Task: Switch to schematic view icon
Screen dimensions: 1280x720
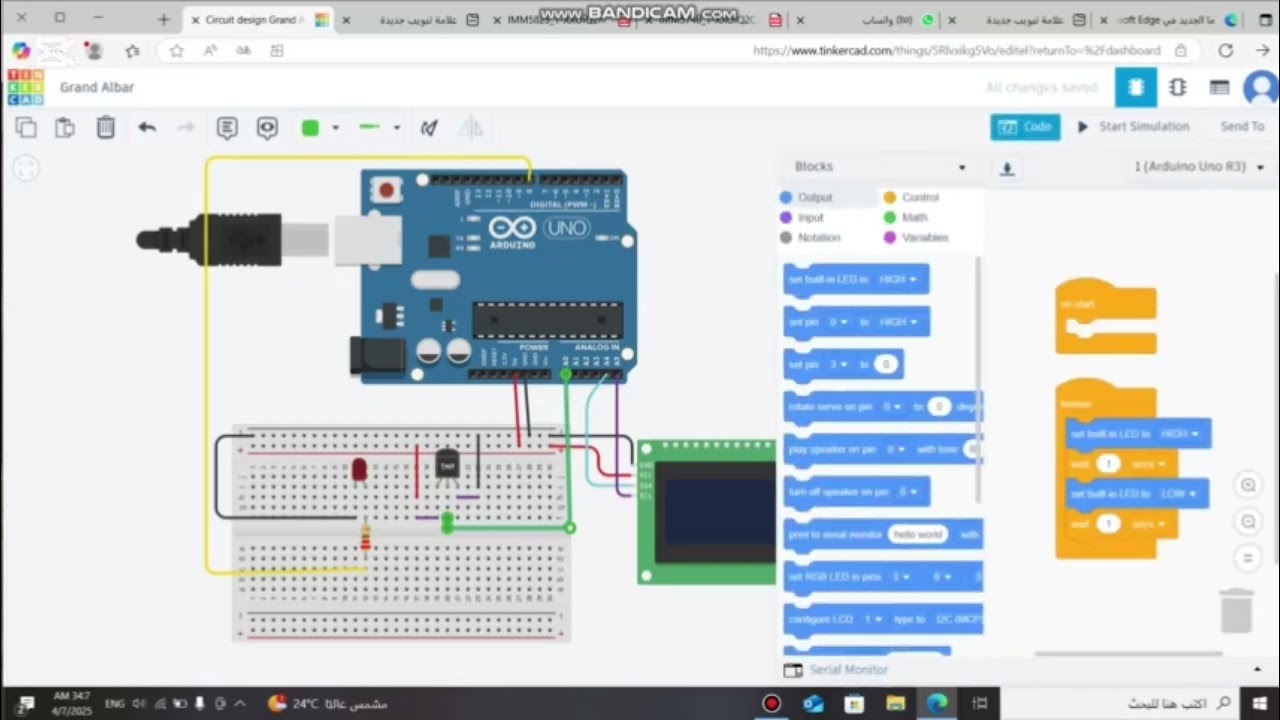Action: pyautogui.click(x=1178, y=87)
